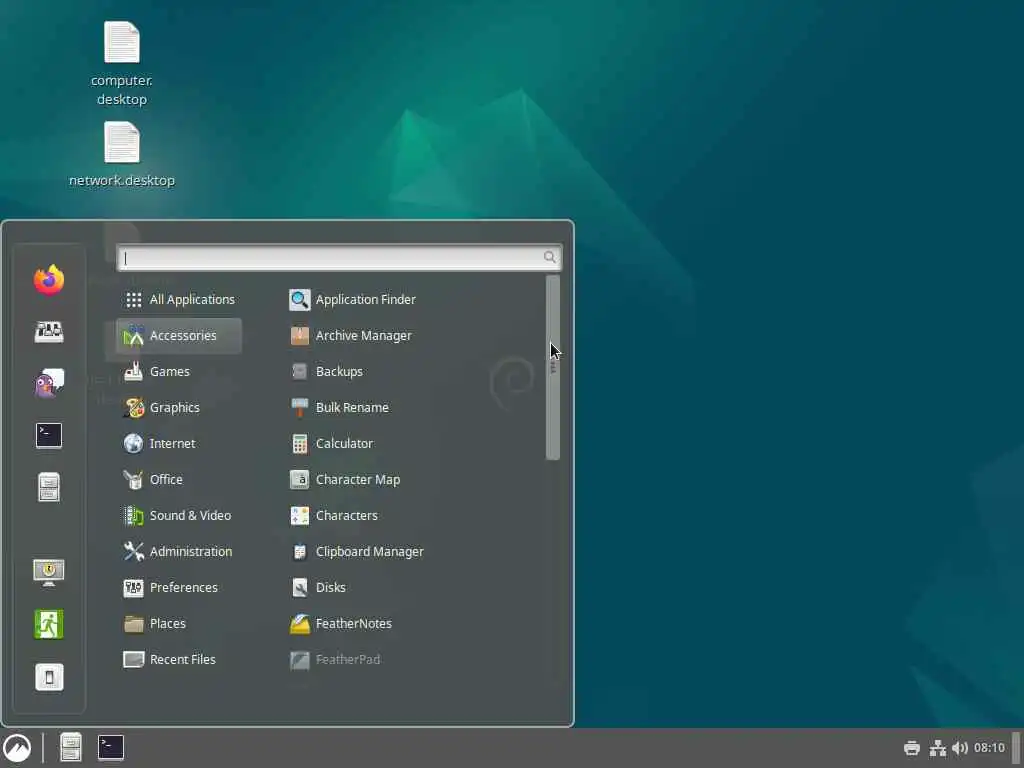
Task: Click the magnifier icon in search box
Action: tap(550, 257)
